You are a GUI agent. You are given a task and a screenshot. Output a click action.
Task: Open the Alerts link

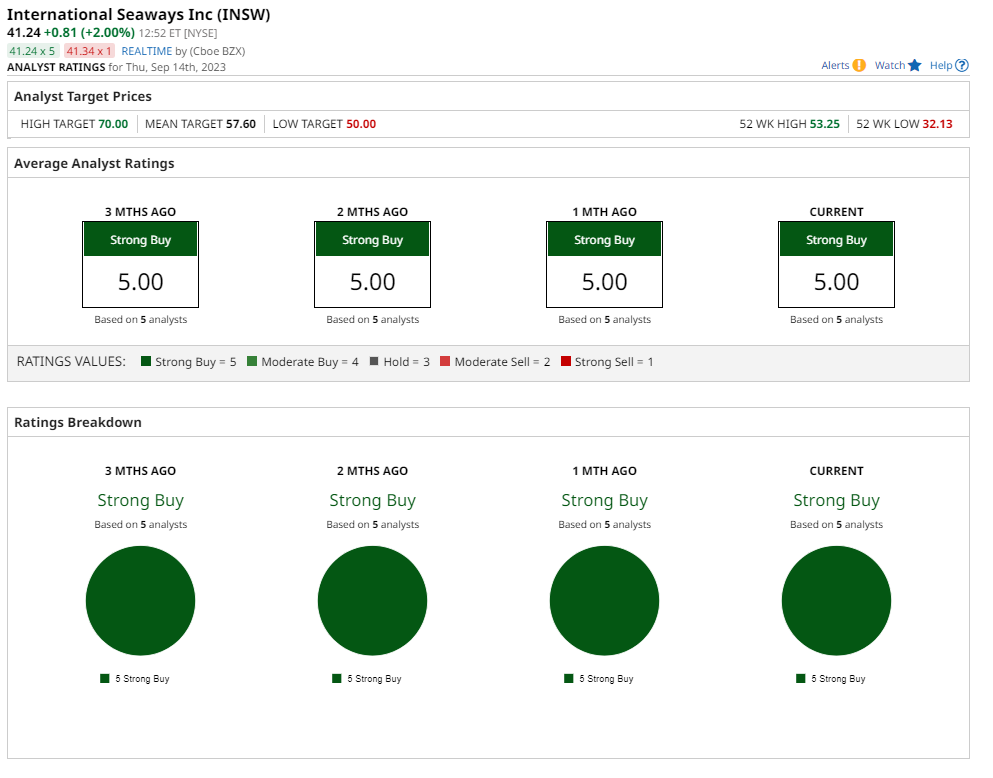coord(835,65)
